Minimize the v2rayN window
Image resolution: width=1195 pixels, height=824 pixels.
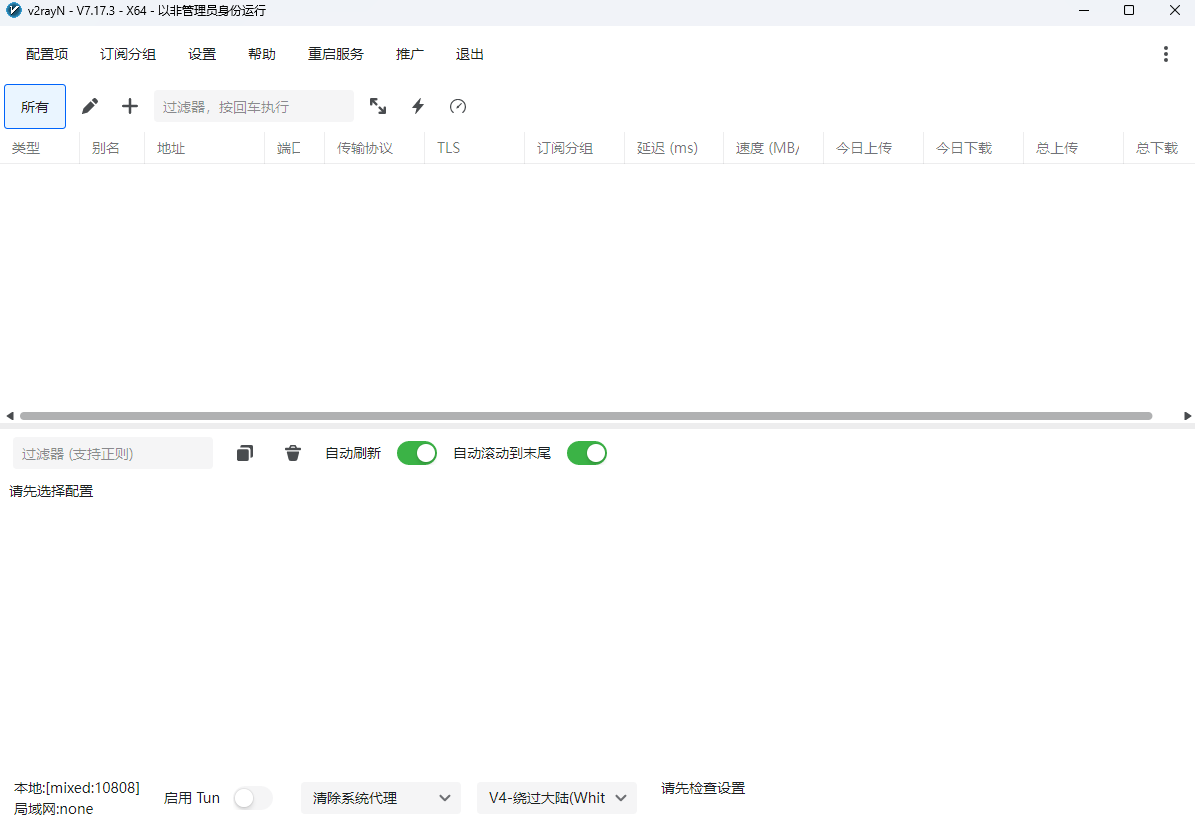pyautogui.click(x=1084, y=11)
